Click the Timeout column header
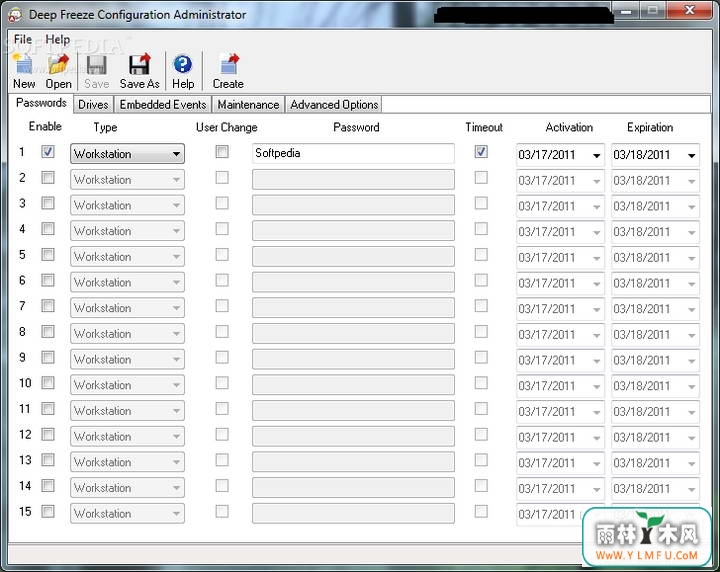The height and width of the screenshot is (572, 720). click(x=484, y=127)
